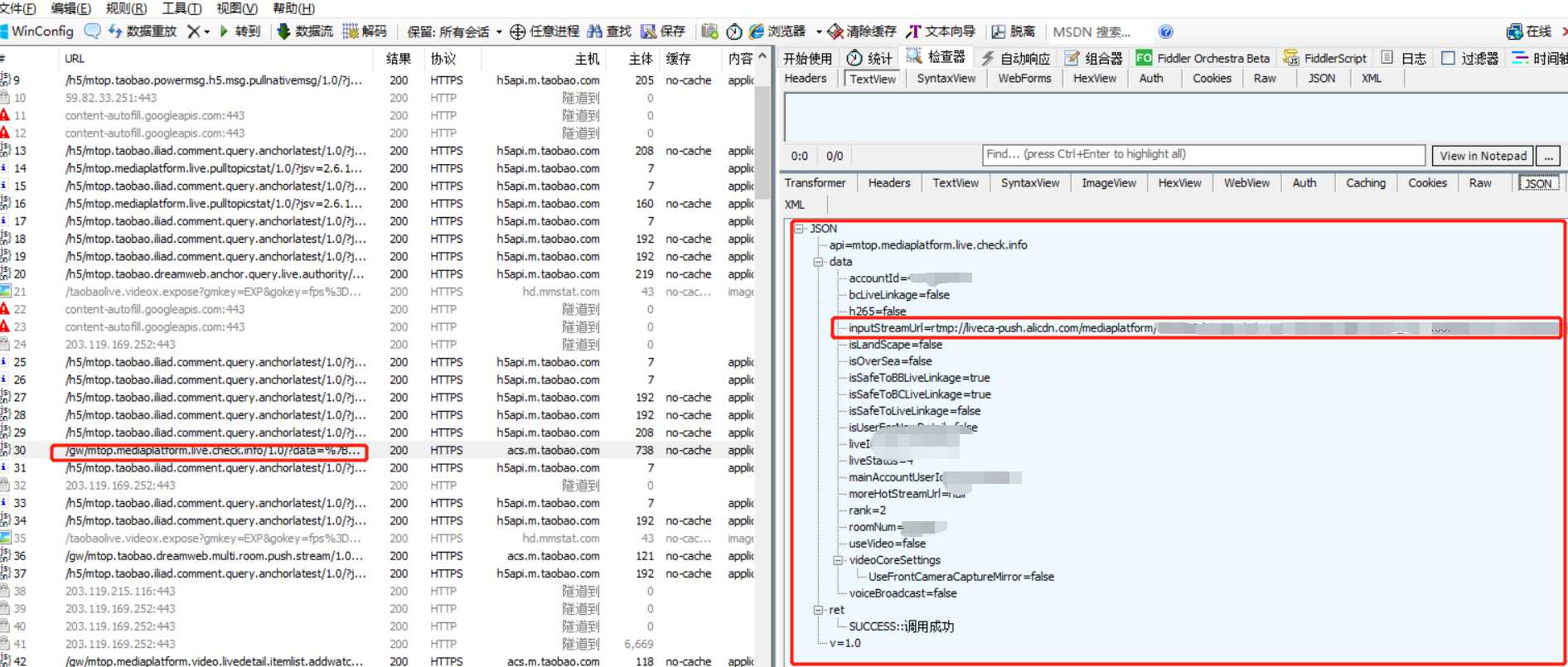Click the 数据流 stream button

305,31
